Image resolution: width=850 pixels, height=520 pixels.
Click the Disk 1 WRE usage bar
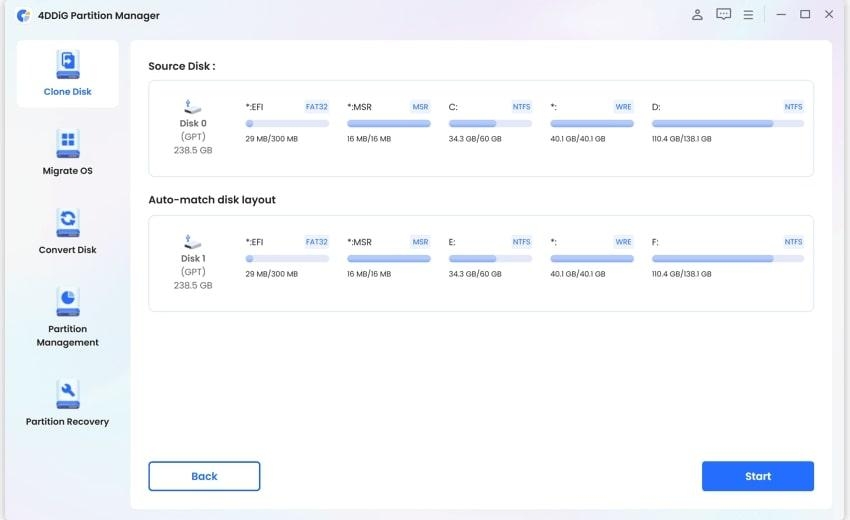[x=592, y=259]
